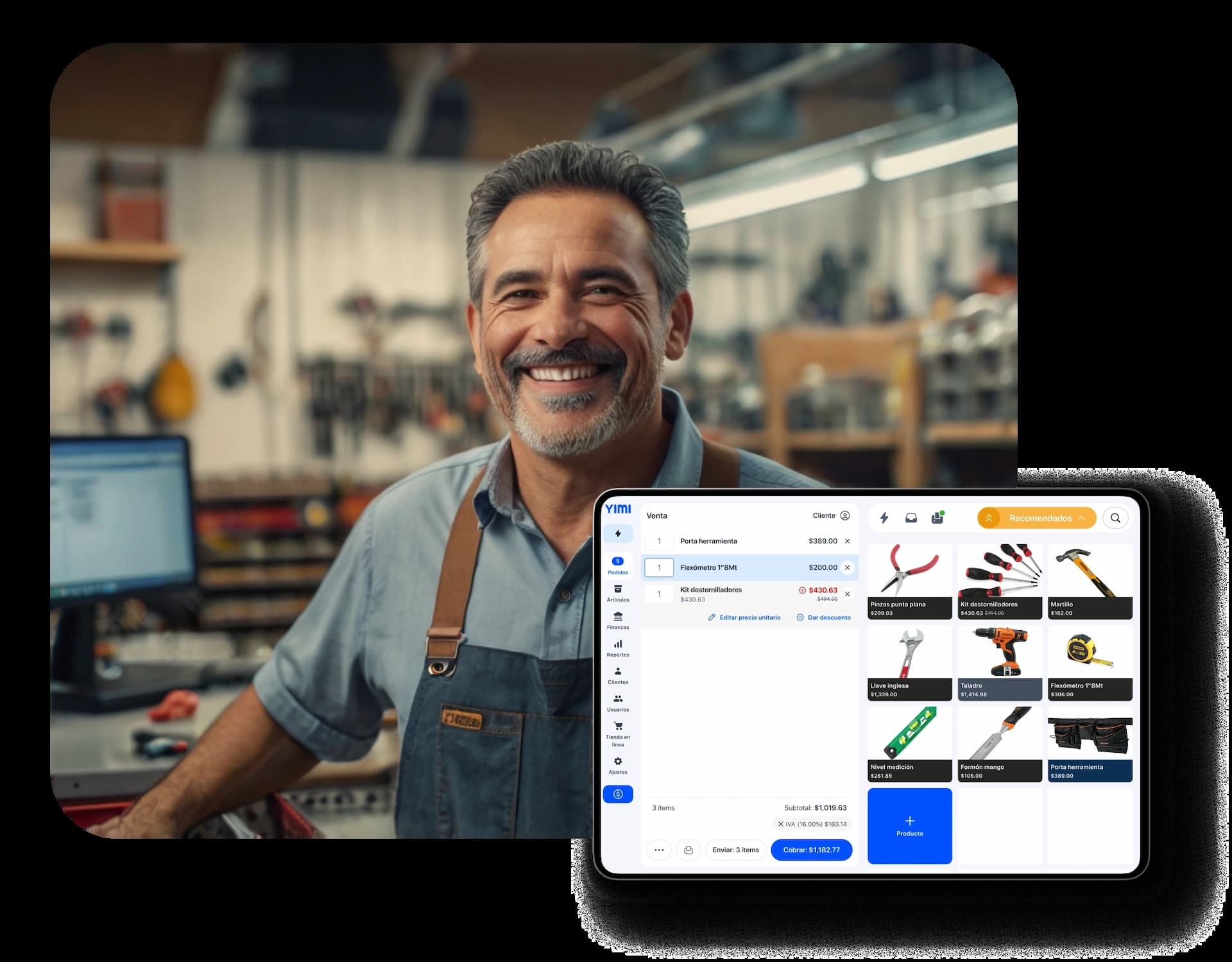Edit quantity field for Kit destornilladores
Screen dimensions: 1232x962
(x=659, y=594)
